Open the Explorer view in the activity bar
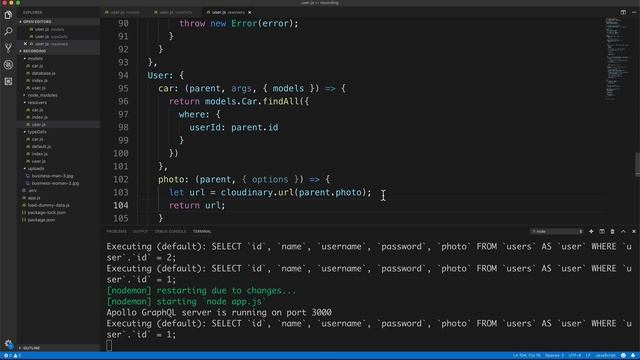The height and width of the screenshot is (360, 640). (8, 15)
